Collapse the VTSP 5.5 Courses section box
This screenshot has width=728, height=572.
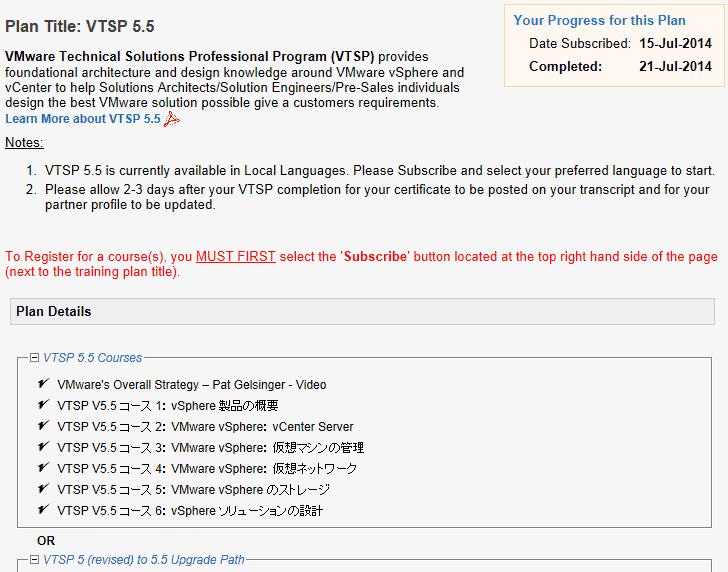pos(34,358)
